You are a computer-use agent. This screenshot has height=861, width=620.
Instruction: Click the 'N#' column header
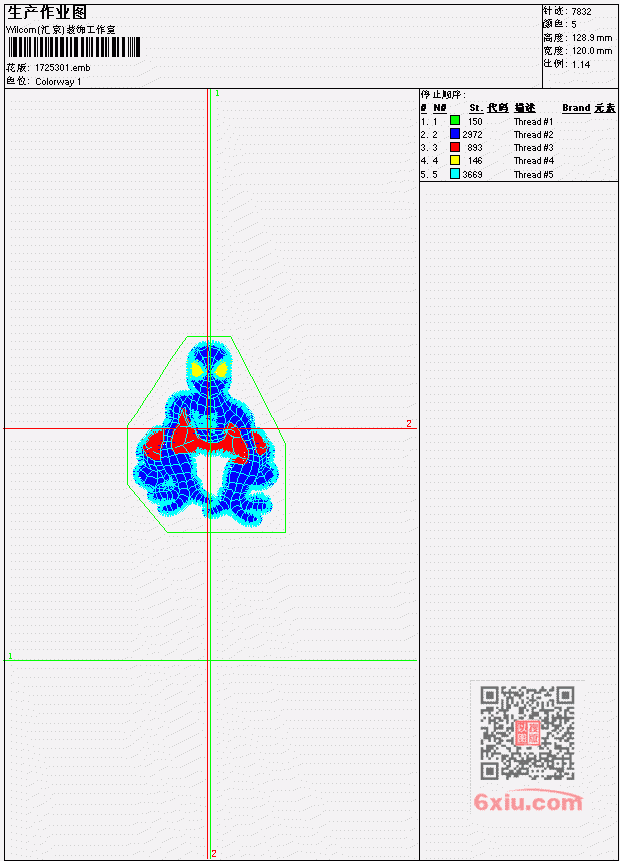tap(439, 108)
